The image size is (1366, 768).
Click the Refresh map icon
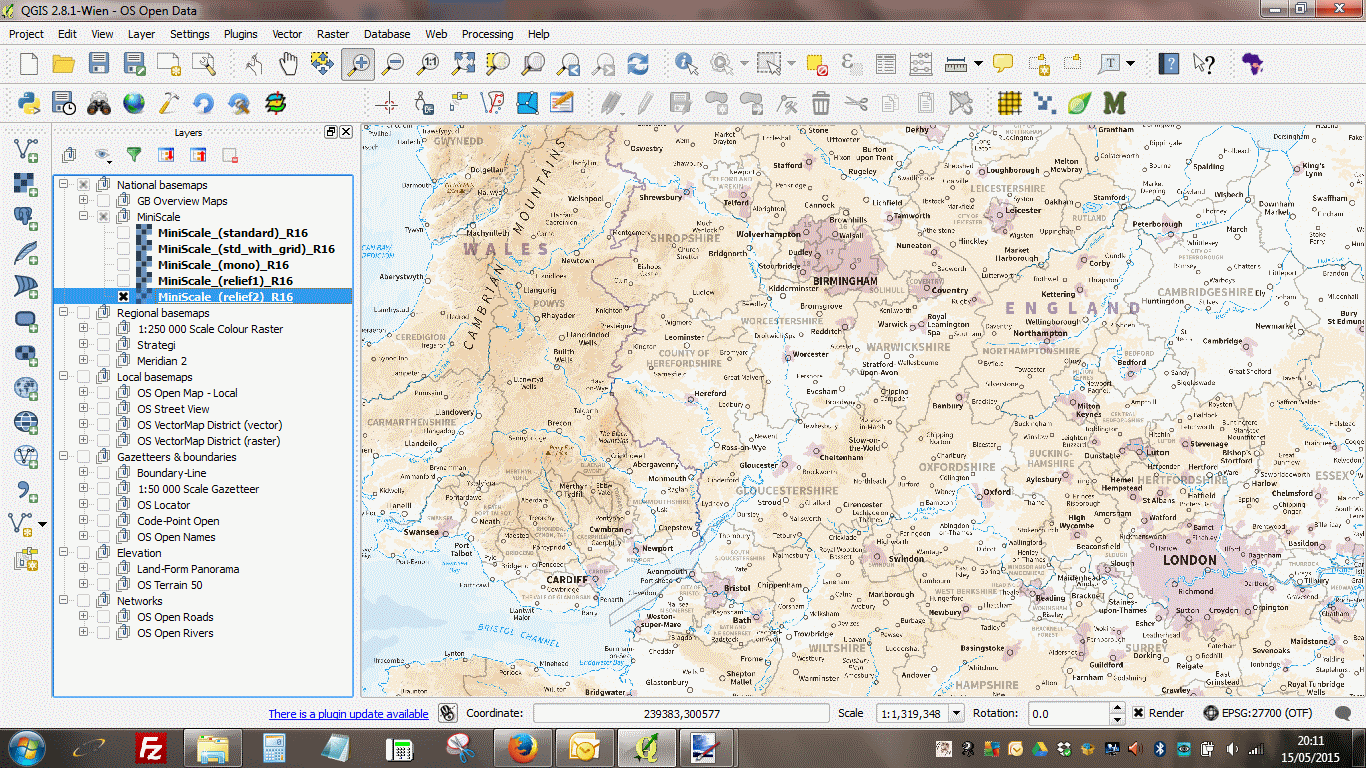tap(638, 64)
